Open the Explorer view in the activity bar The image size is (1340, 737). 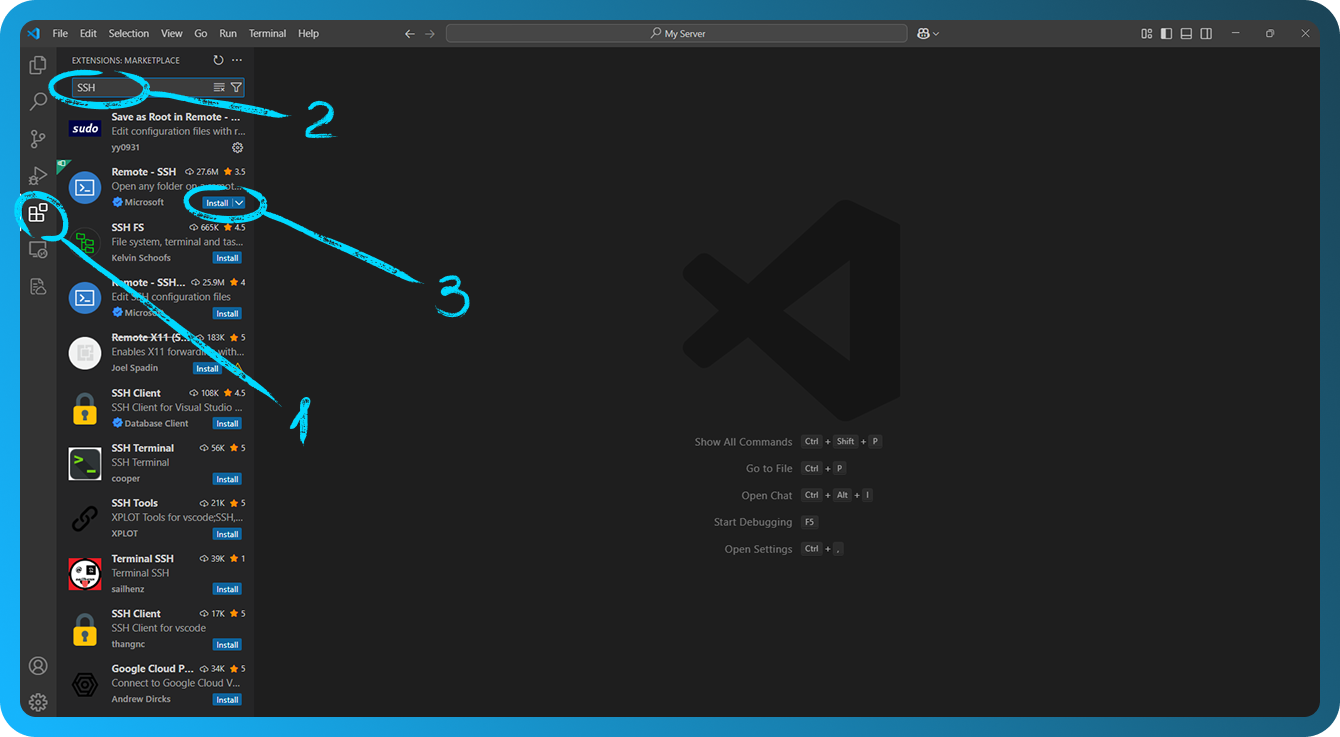(38, 64)
